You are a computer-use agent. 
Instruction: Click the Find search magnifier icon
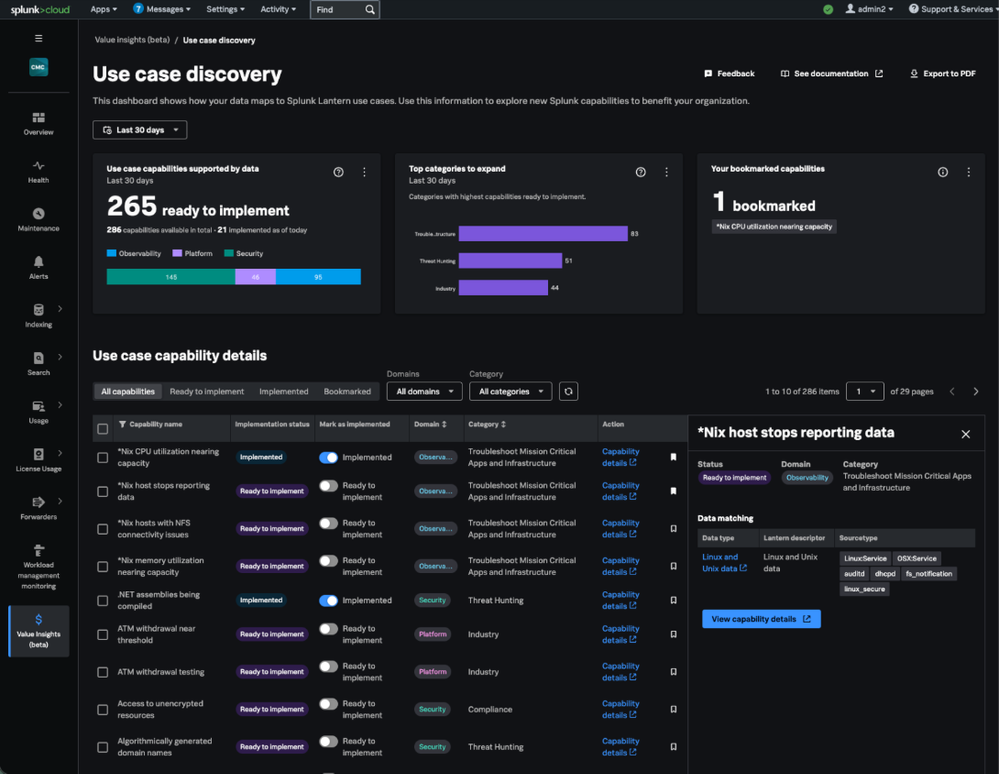(370, 10)
